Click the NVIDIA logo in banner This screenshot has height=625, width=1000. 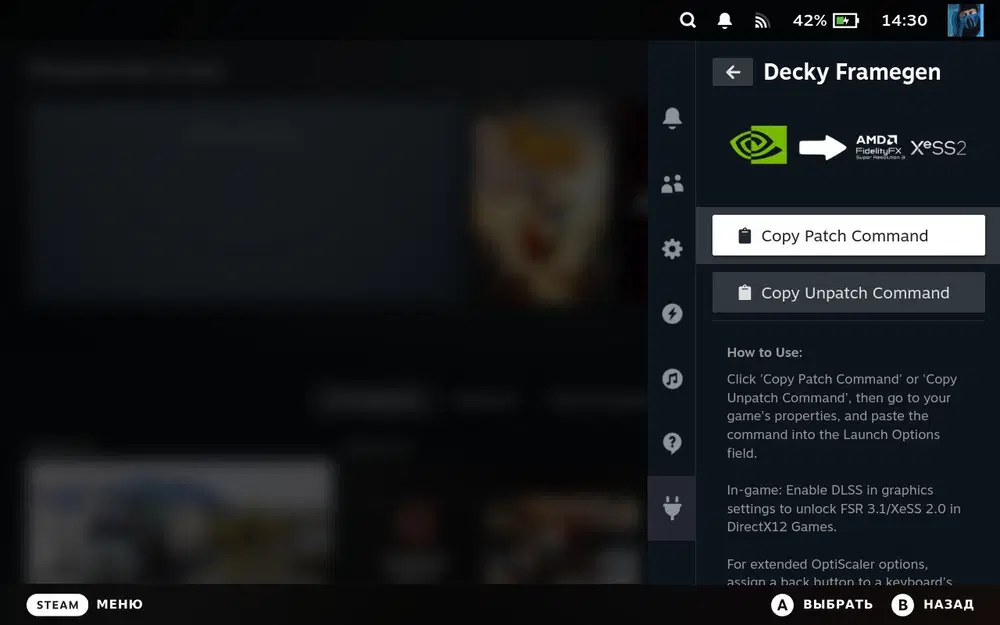[758, 145]
